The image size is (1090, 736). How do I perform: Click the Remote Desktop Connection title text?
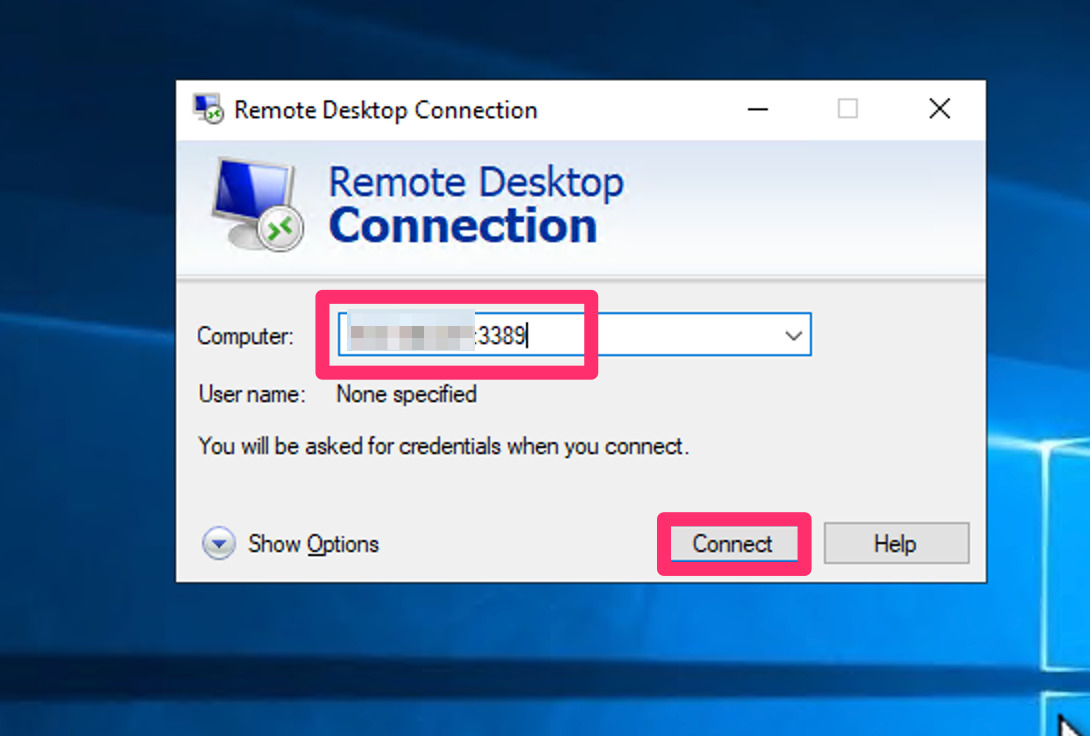pos(384,110)
